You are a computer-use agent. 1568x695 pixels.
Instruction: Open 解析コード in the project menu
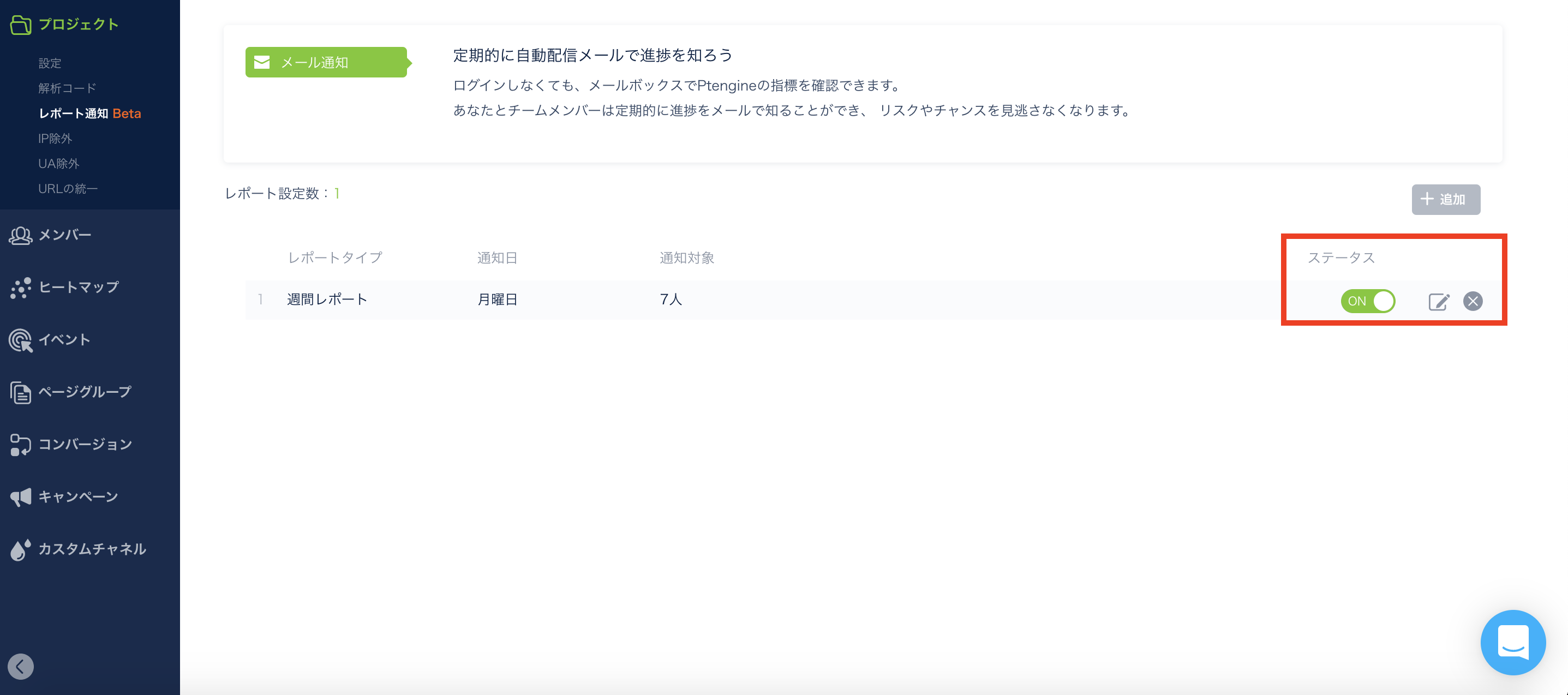point(67,88)
